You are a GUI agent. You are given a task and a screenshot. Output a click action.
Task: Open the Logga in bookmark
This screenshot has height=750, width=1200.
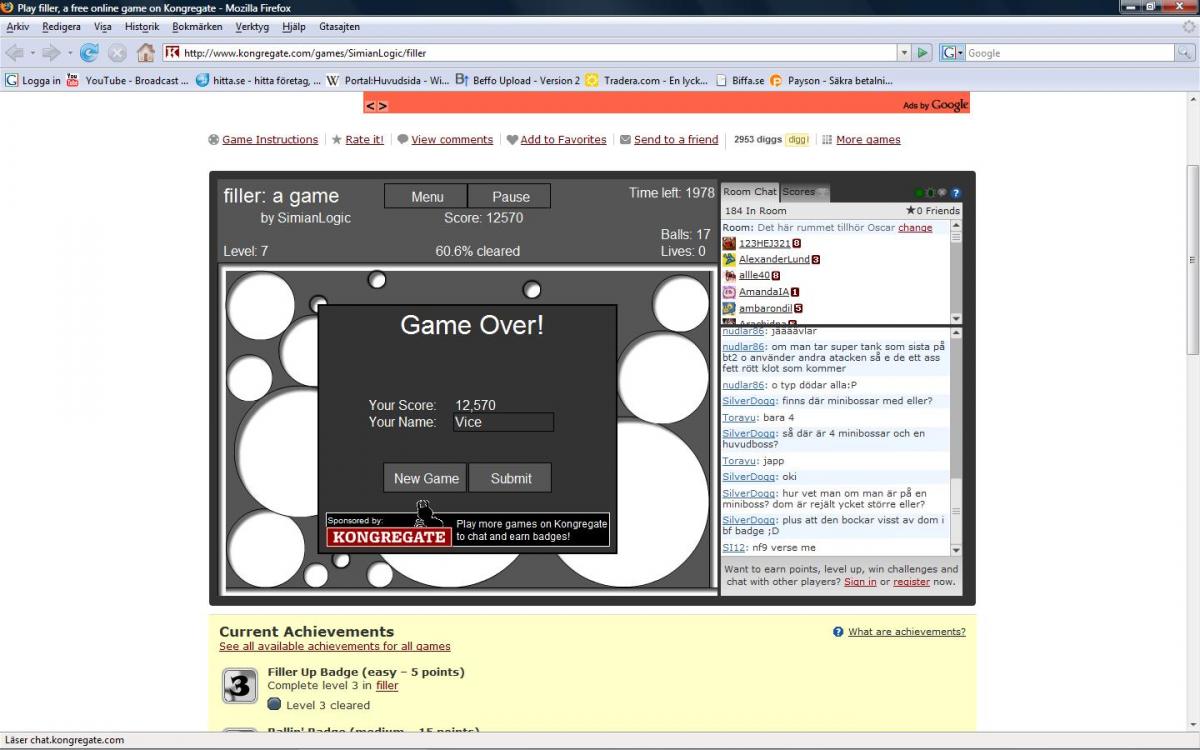33,80
